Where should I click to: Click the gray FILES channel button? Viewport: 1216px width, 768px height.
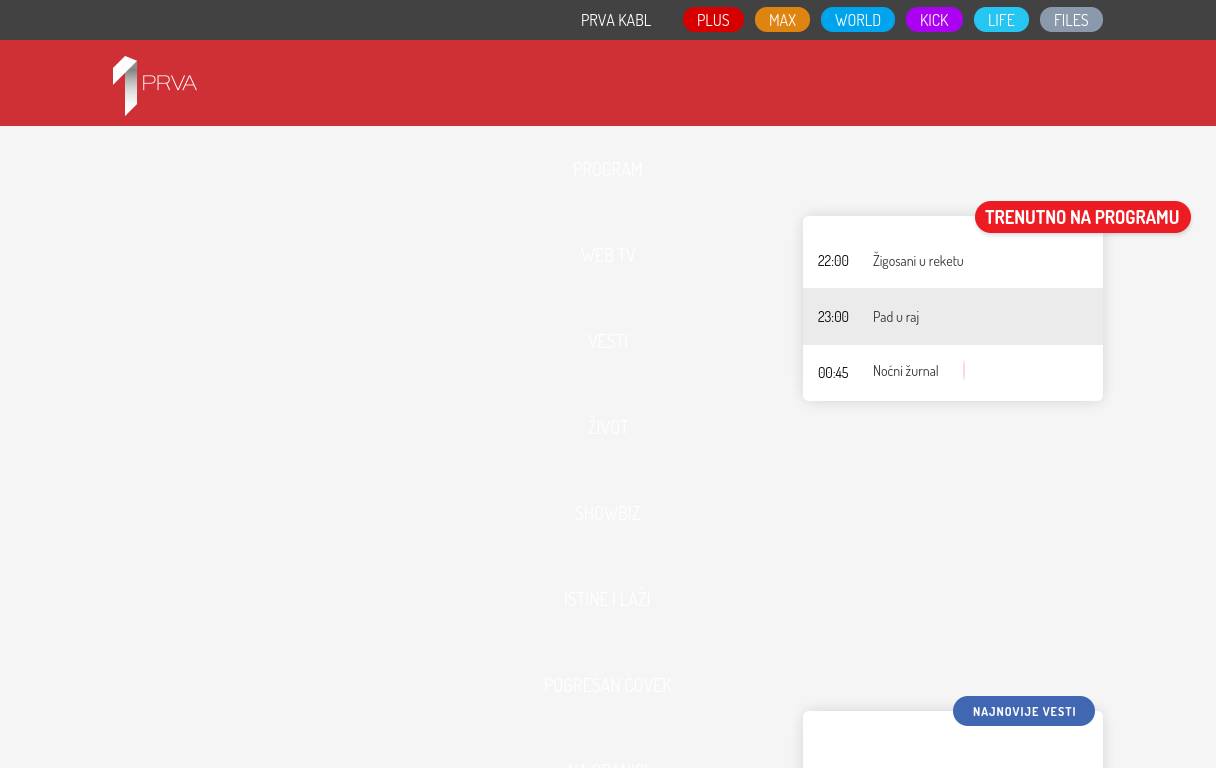pyautogui.click(x=1070, y=20)
